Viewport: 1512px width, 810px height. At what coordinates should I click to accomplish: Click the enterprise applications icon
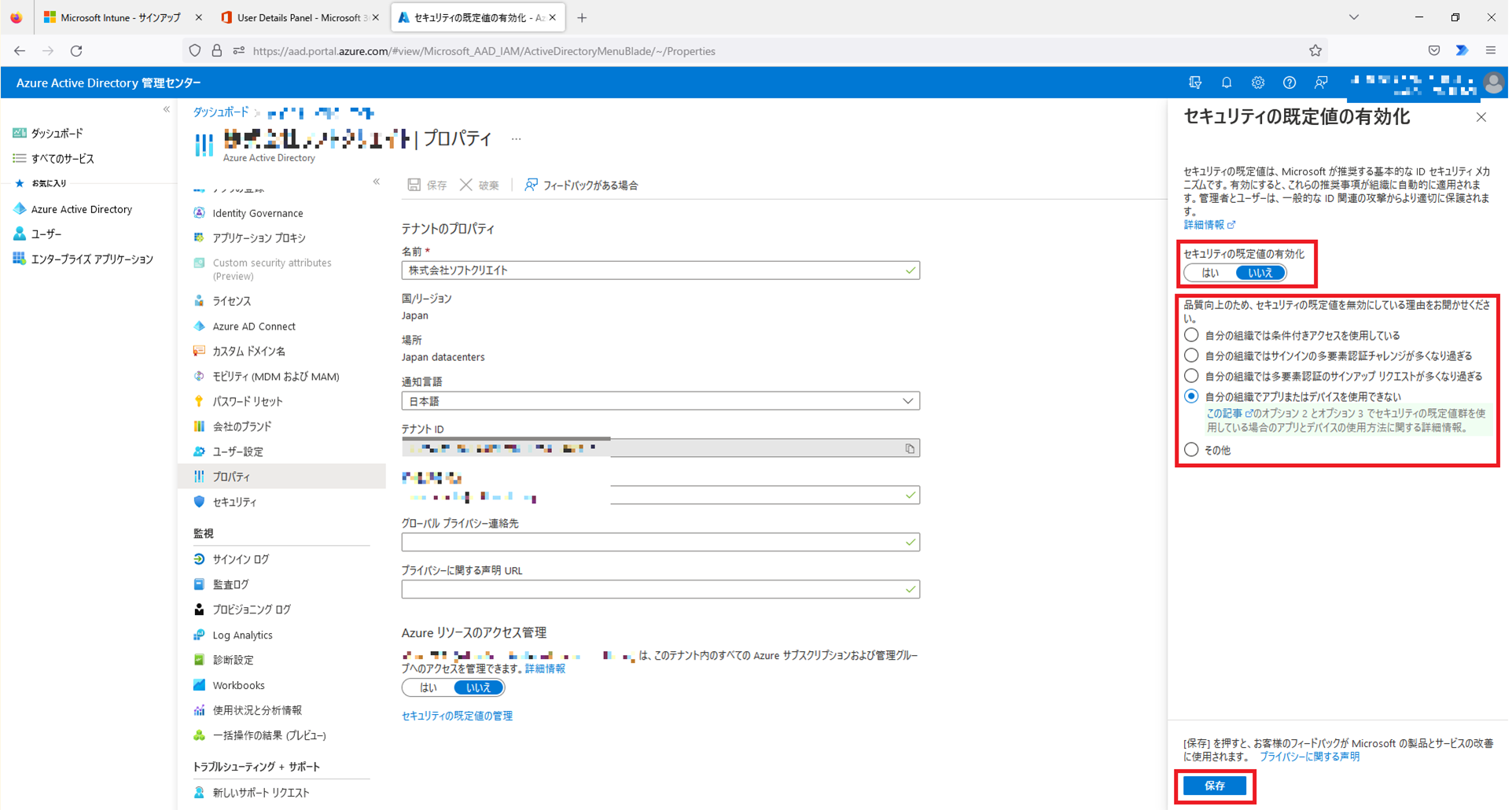pos(20,259)
